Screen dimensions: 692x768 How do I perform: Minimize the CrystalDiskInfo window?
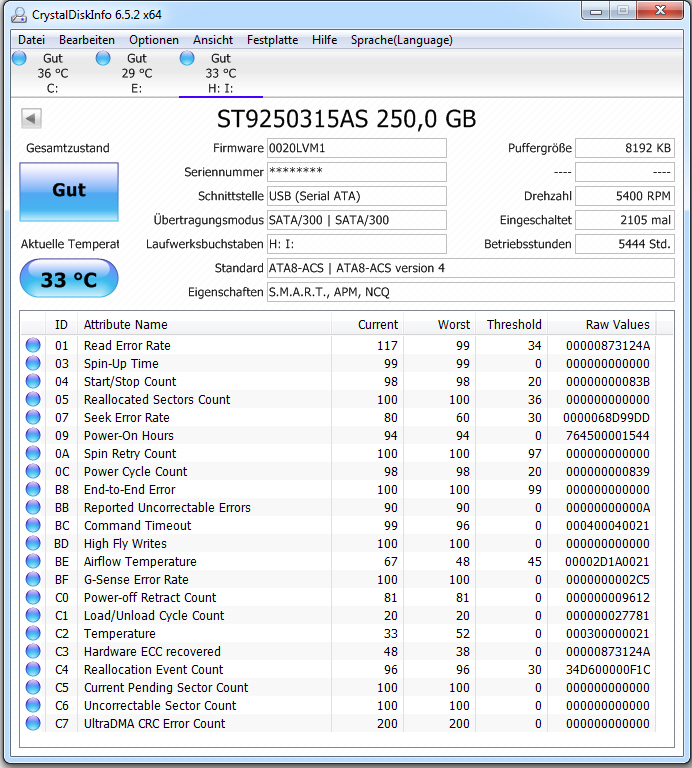pyautogui.click(x=597, y=11)
